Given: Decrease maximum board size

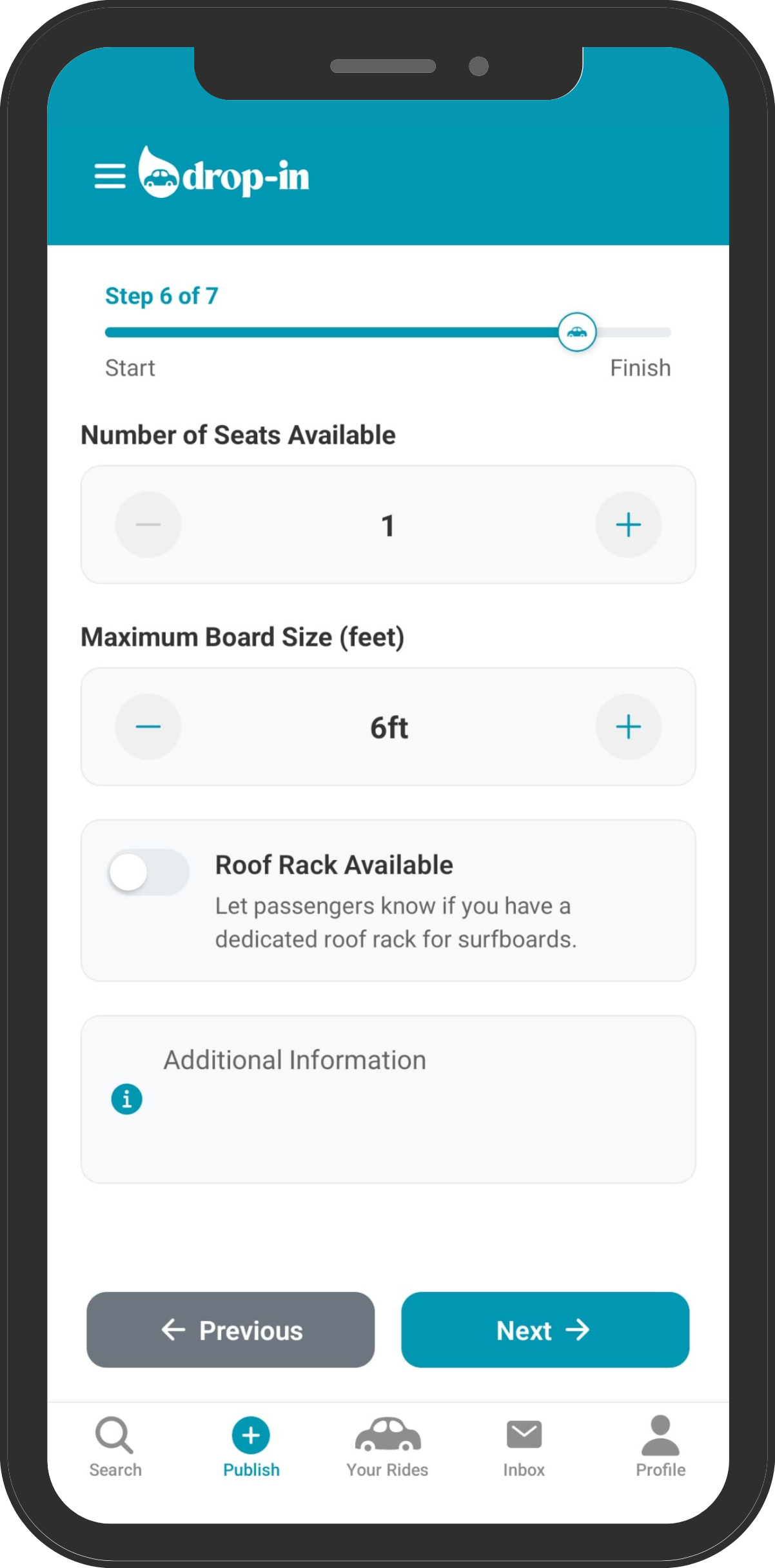Looking at the screenshot, I should [148, 727].
